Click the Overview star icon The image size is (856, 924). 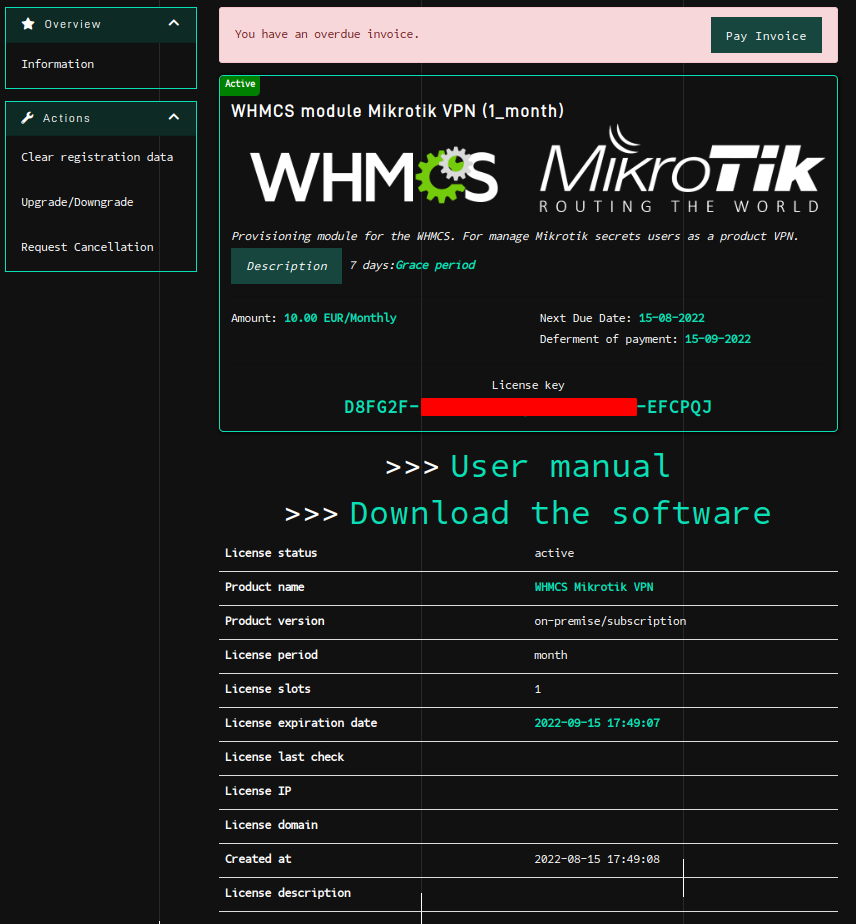[x=28, y=24]
